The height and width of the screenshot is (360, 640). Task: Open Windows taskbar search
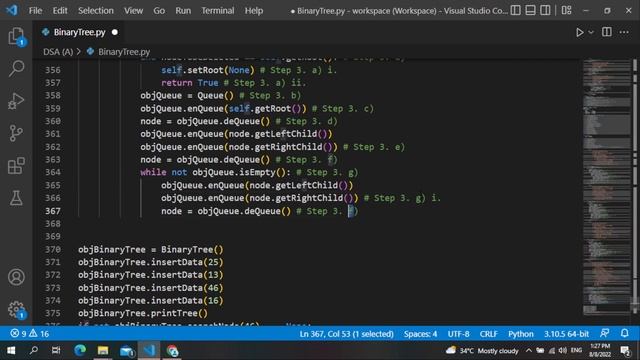[x=34, y=351]
